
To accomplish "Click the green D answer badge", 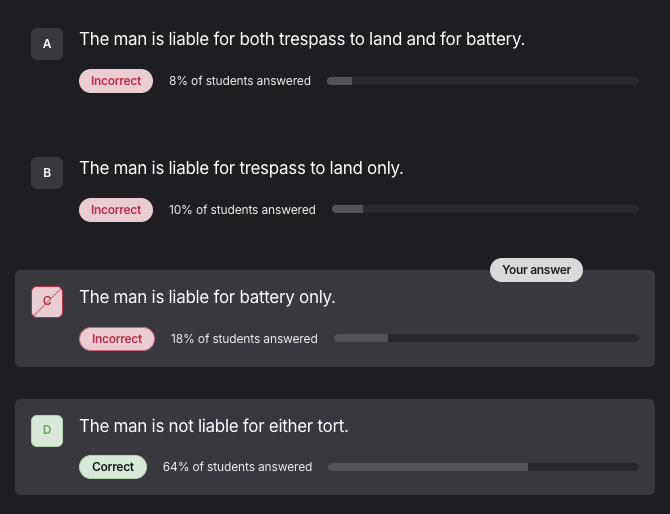I will tap(47, 431).
